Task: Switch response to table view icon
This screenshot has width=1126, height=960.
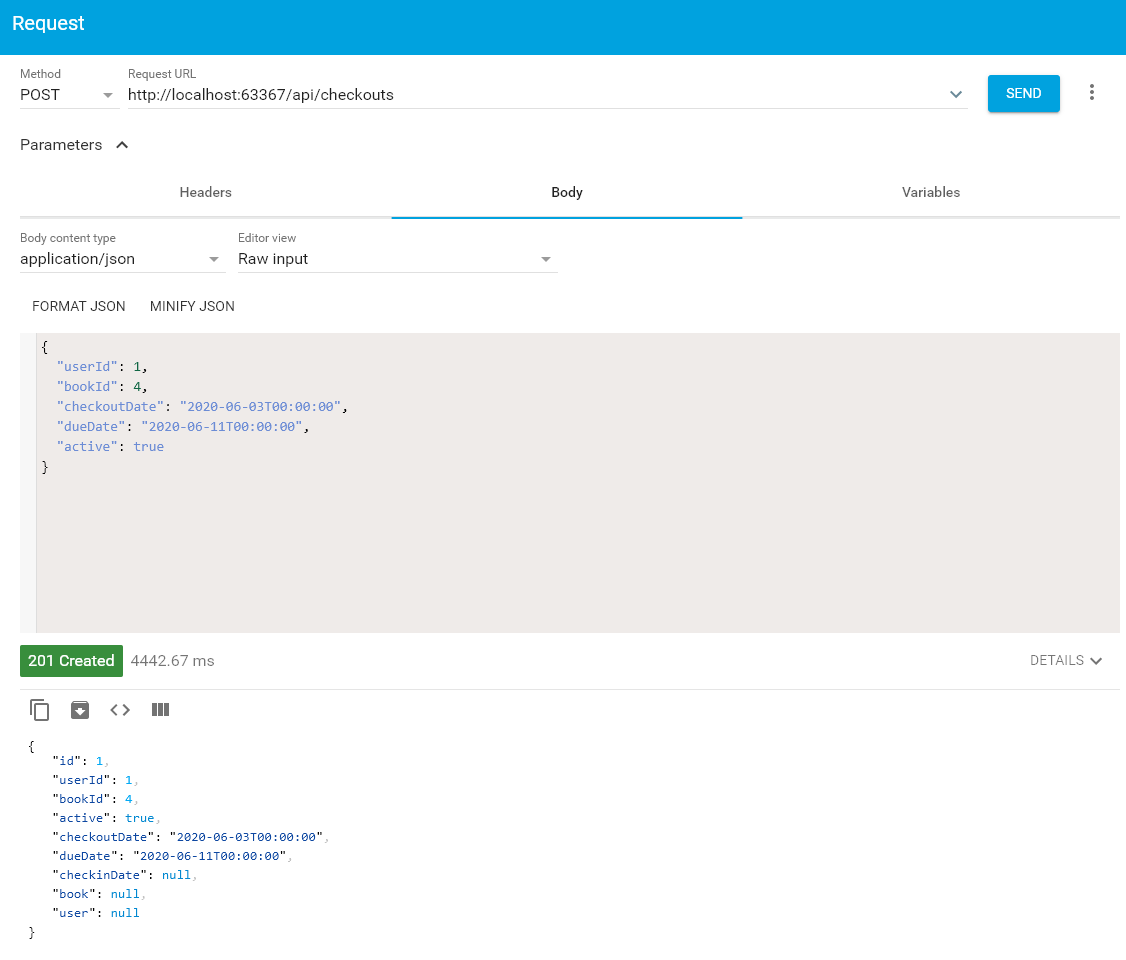Action: coord(160,710)
